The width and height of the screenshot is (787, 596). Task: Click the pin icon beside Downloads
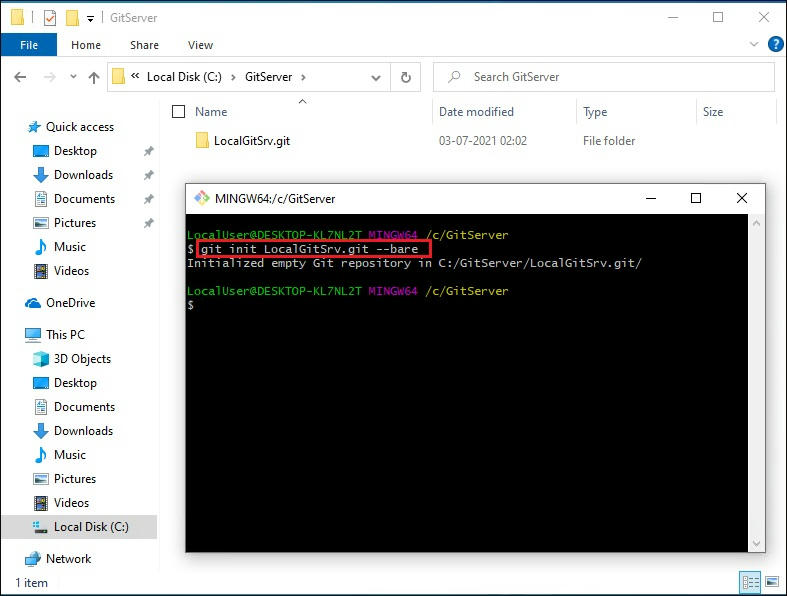pyautogui.click(x=149, y=175)
